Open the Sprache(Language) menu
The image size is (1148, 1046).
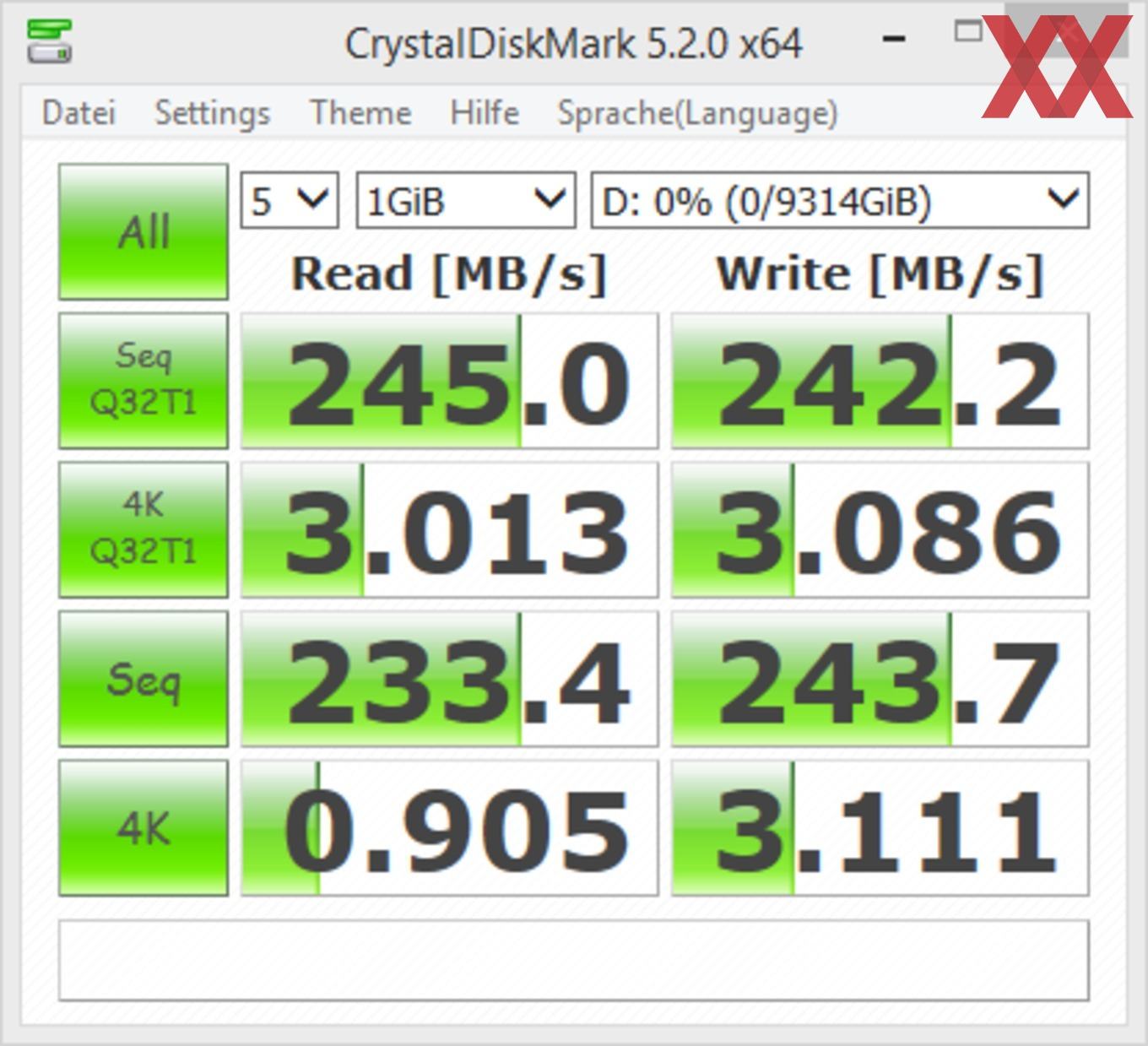point(697,112)
